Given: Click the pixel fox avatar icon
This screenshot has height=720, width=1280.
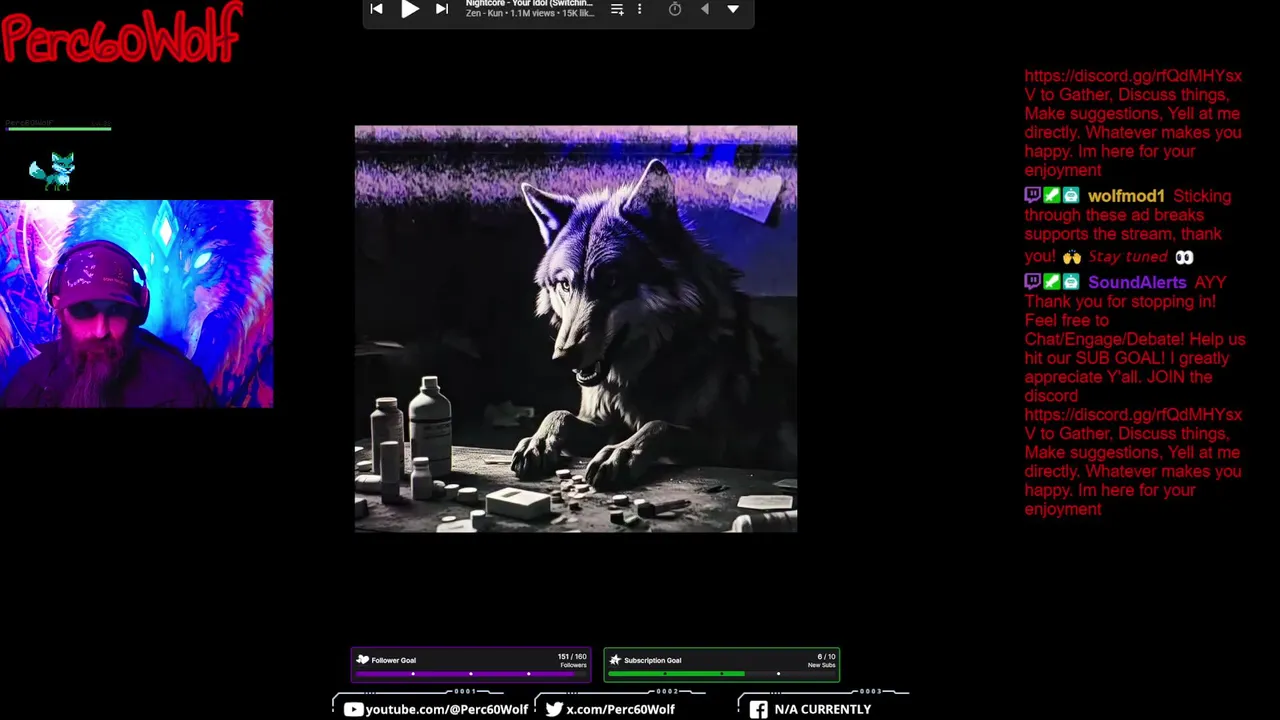Looking at the screenshot, I should pyautogui.click(x=53, y=171).
